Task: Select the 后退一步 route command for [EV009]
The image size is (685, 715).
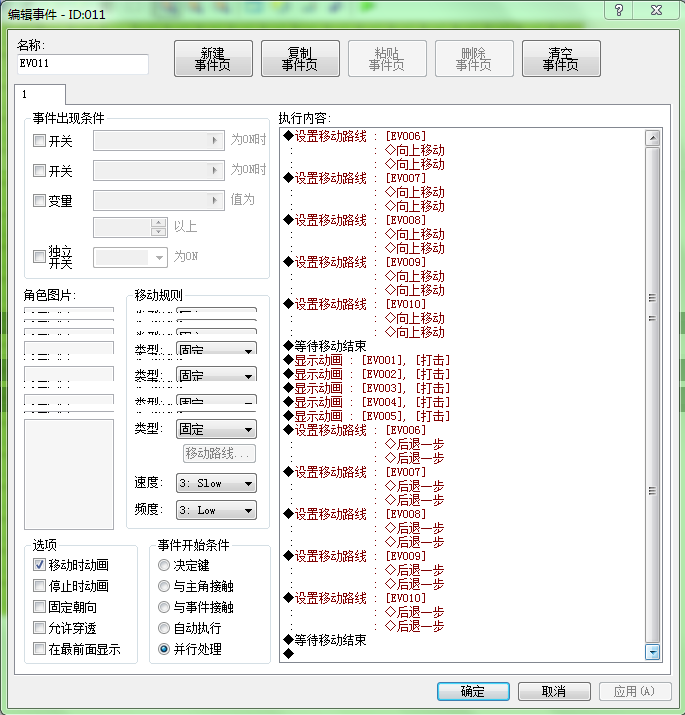Action: (354, 556)
